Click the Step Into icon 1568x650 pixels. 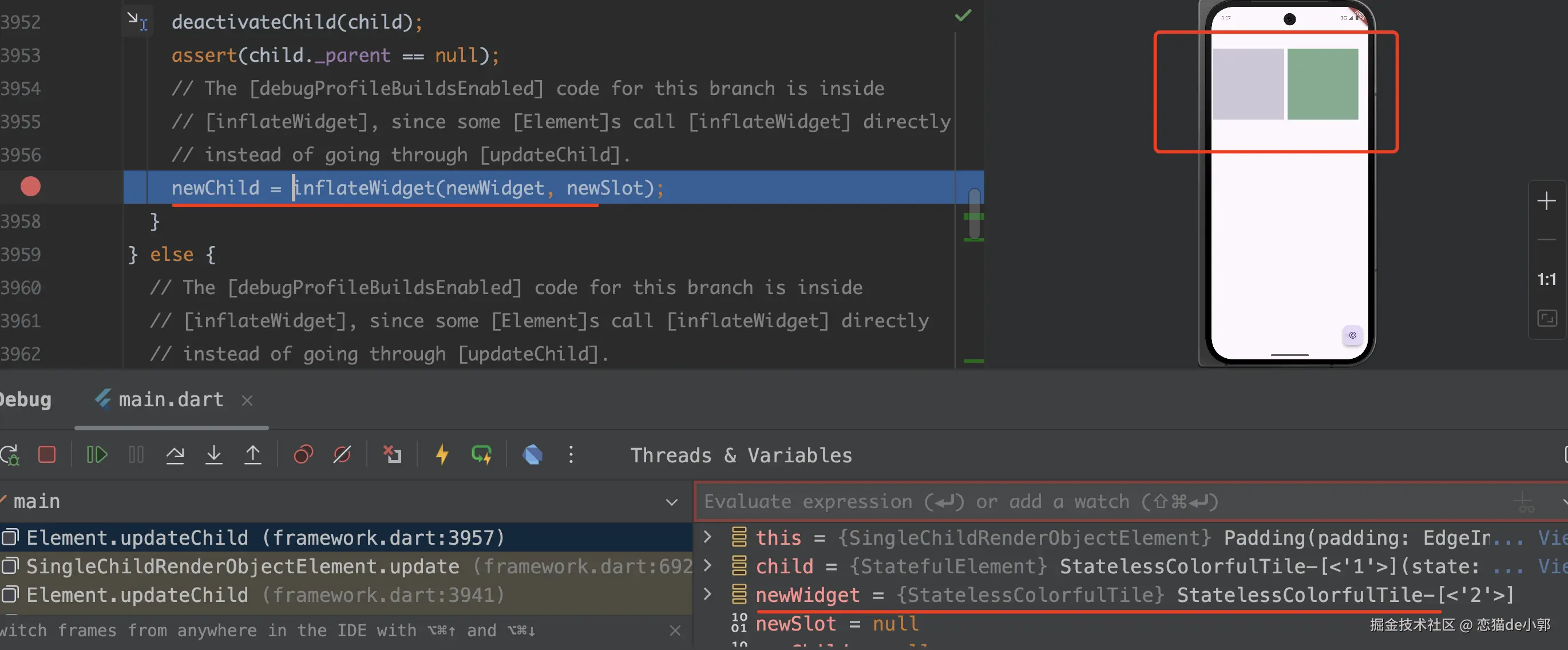pyautogui.click(x=213, y=455)
